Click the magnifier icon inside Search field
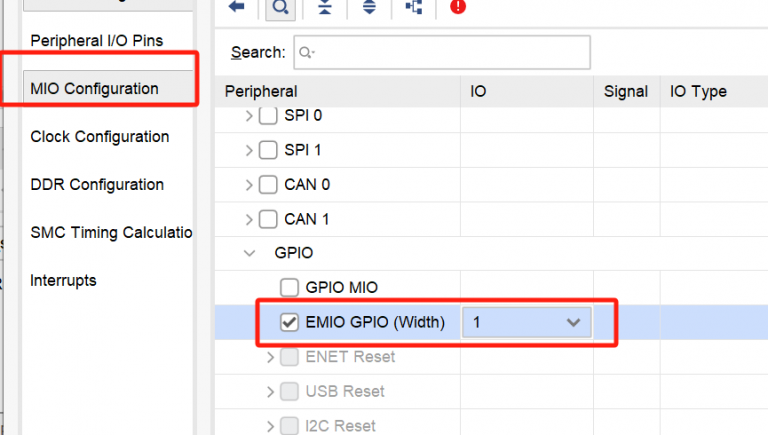 [x=307, y=53]
